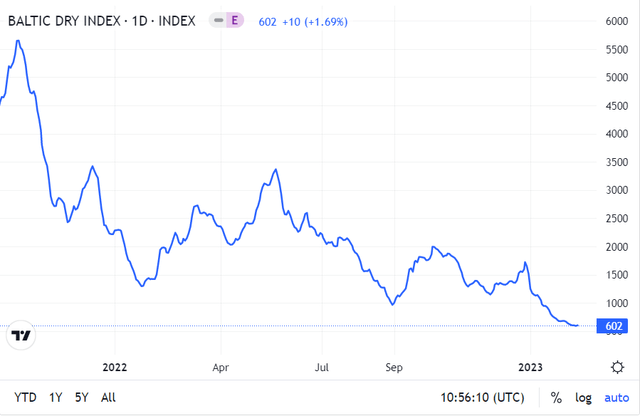
Task: Click the 6000 price axis label
Action: [617, 21]
